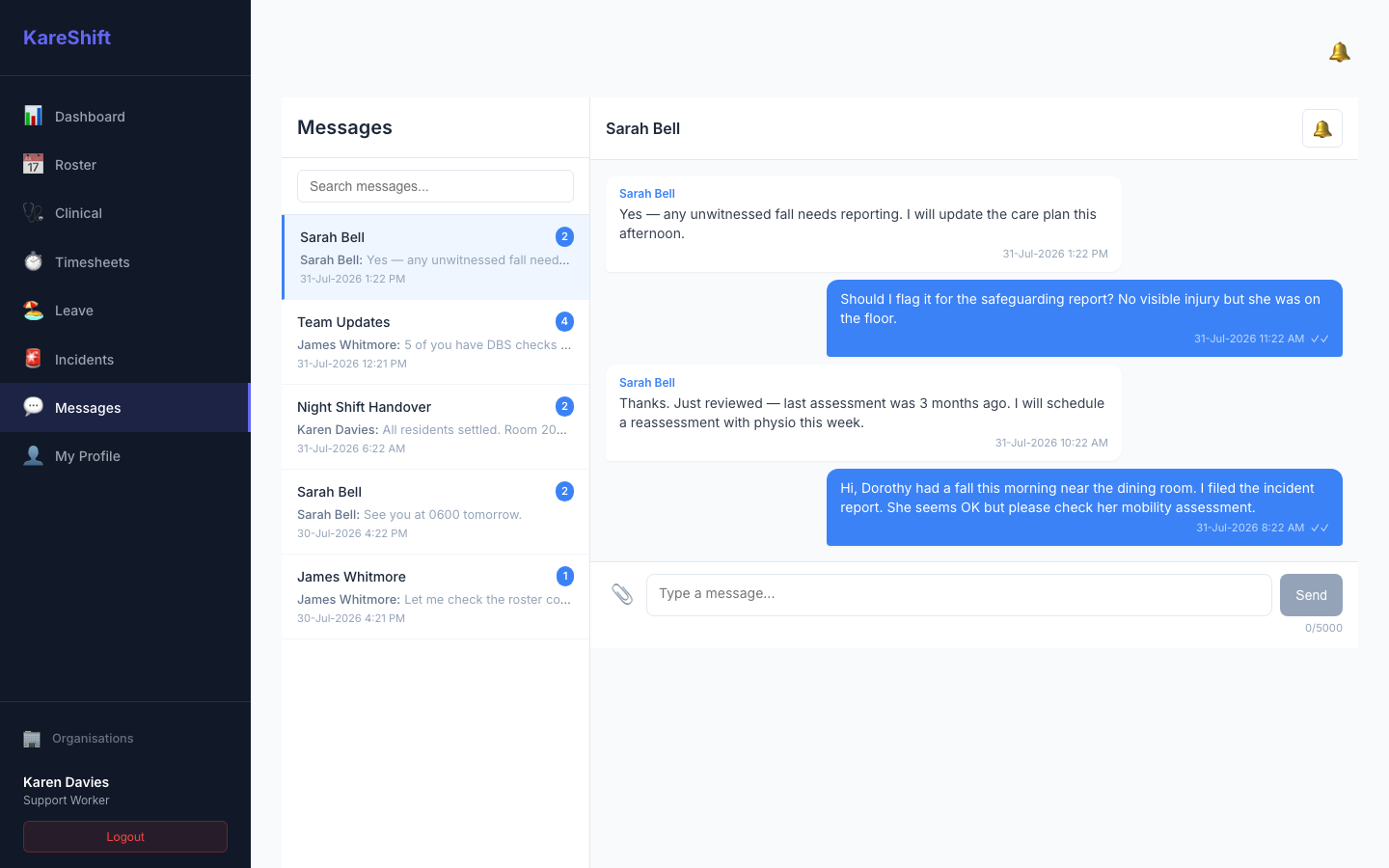Open the Night Shift Handover conversation

[436, 427]
